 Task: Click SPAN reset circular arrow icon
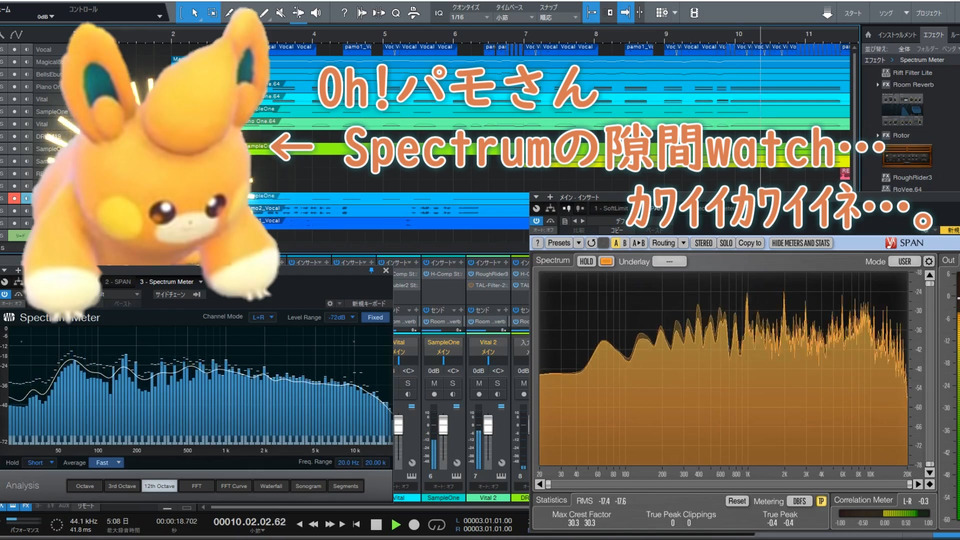point(591,243)
